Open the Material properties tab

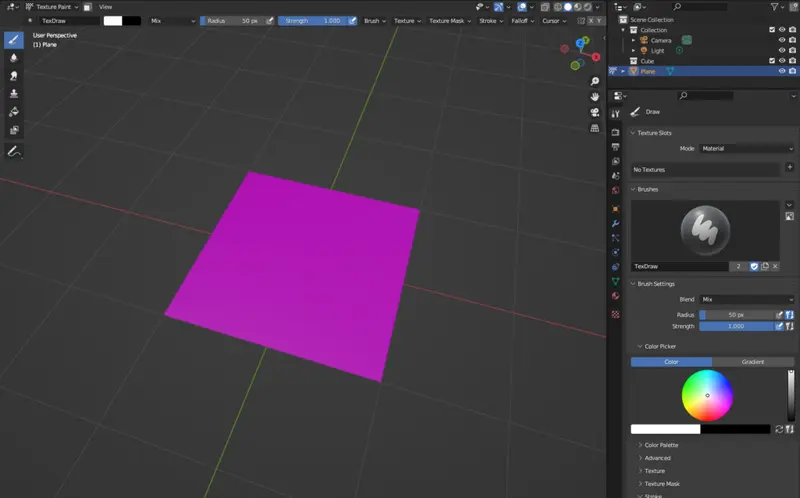click(x=615, y=296)
